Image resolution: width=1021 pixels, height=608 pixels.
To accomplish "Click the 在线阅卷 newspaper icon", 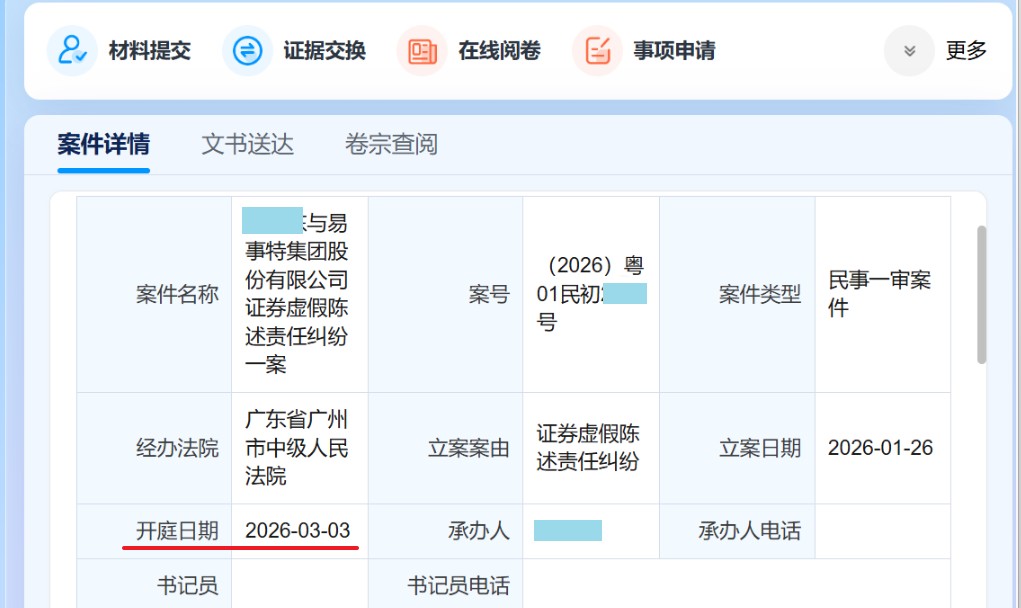I will [422, 50].
